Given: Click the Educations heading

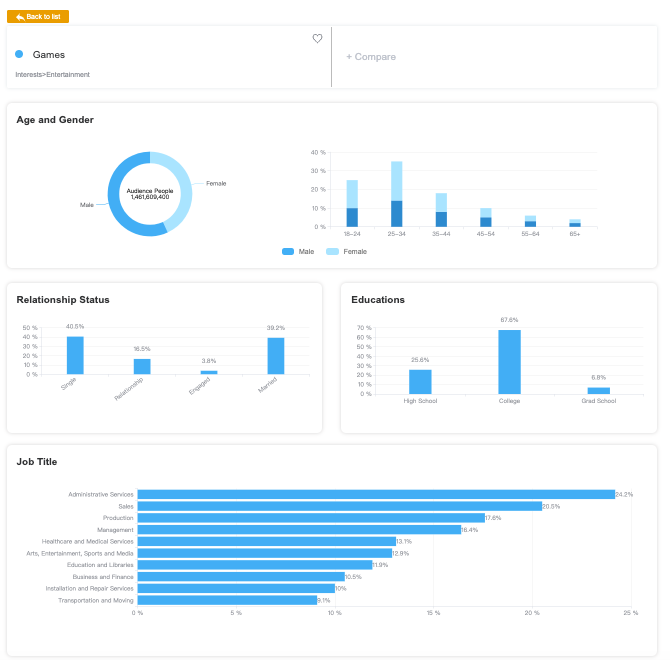Looking at the screenshot, I should [378, 300].
